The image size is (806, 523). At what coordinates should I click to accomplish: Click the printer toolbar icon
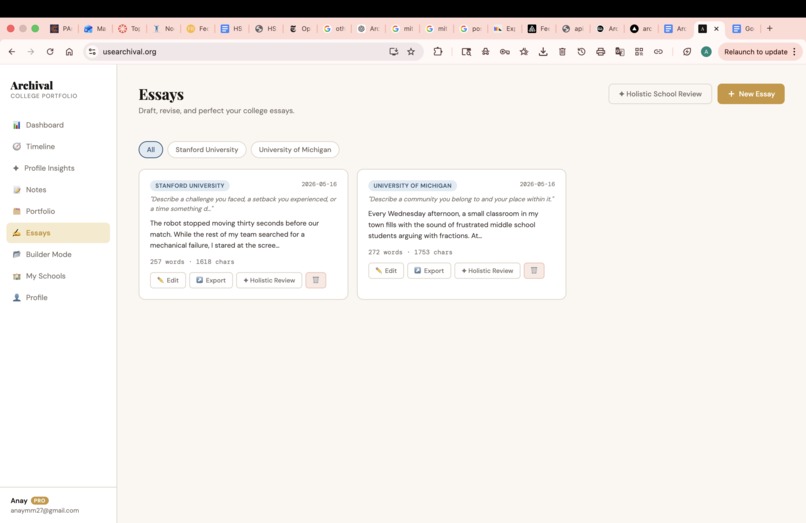click(x=600, y=52)
